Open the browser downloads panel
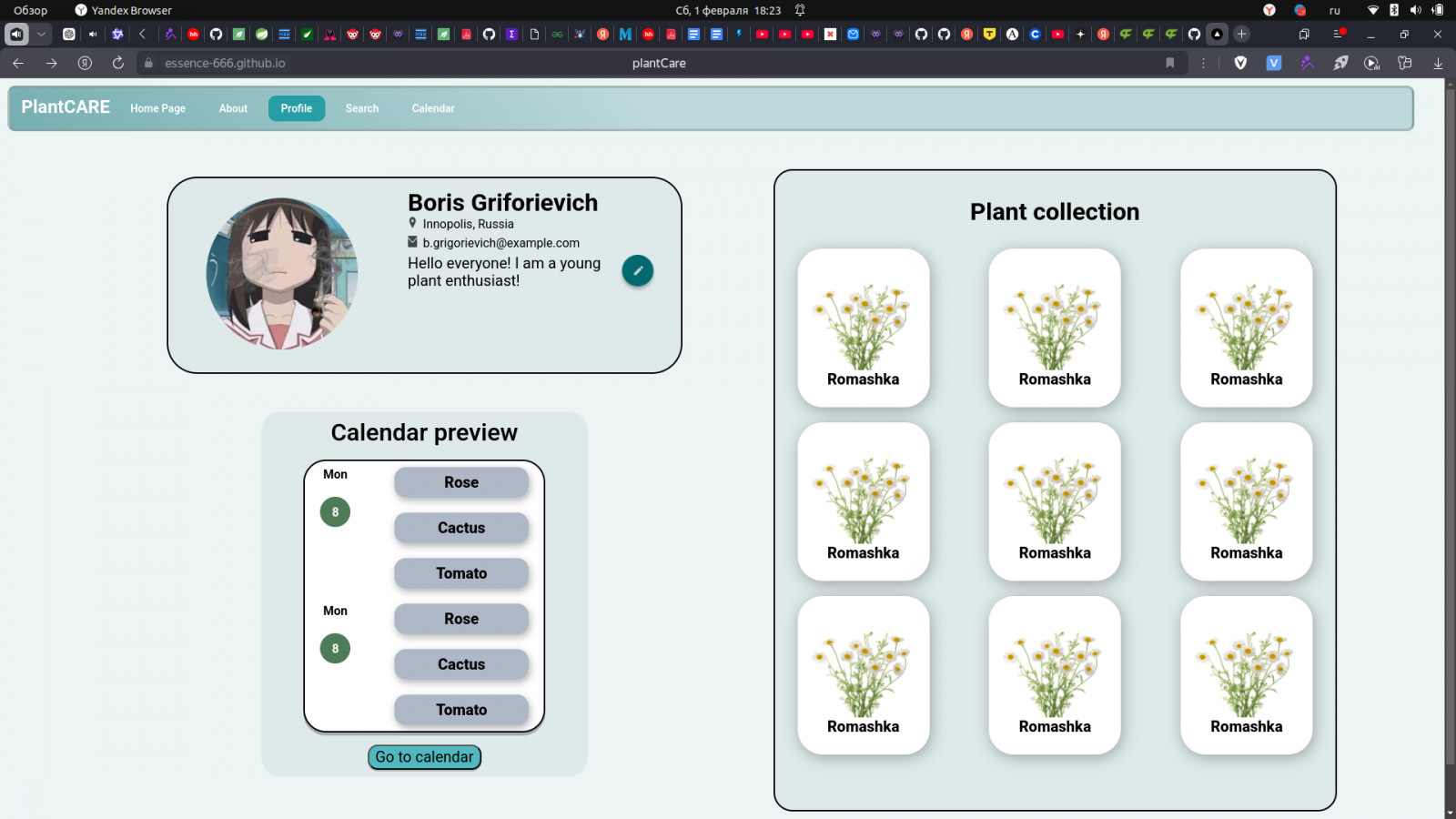 click(x=1438, y=63)
